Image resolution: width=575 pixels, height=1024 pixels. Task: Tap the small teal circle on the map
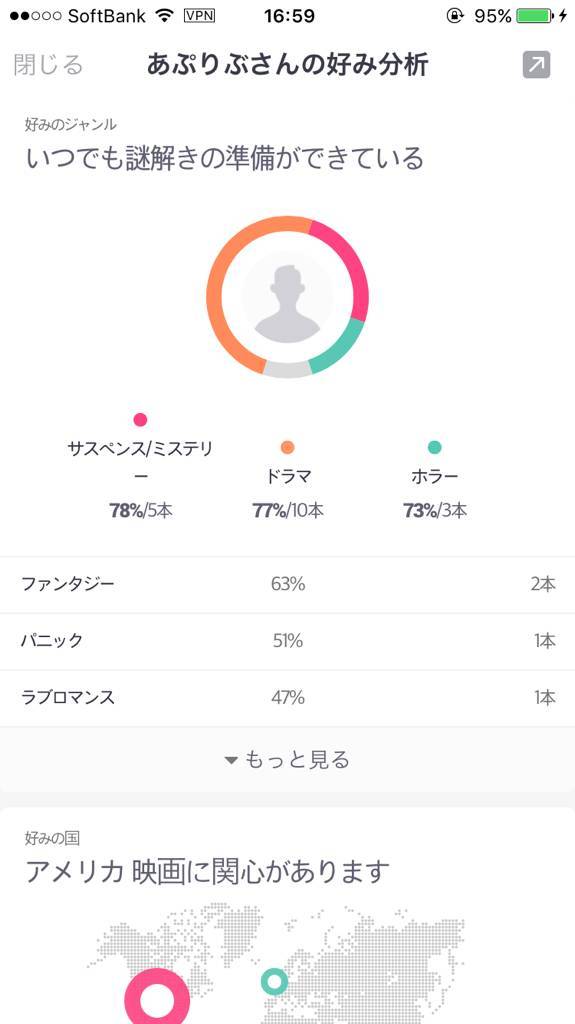[274, 982]
